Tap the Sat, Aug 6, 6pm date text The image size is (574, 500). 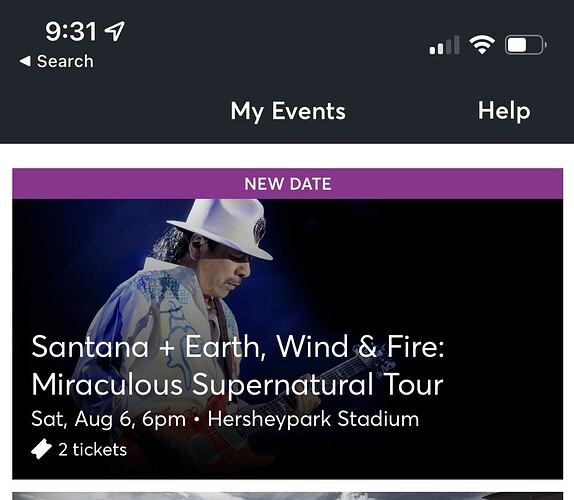[x=109, y=419]
